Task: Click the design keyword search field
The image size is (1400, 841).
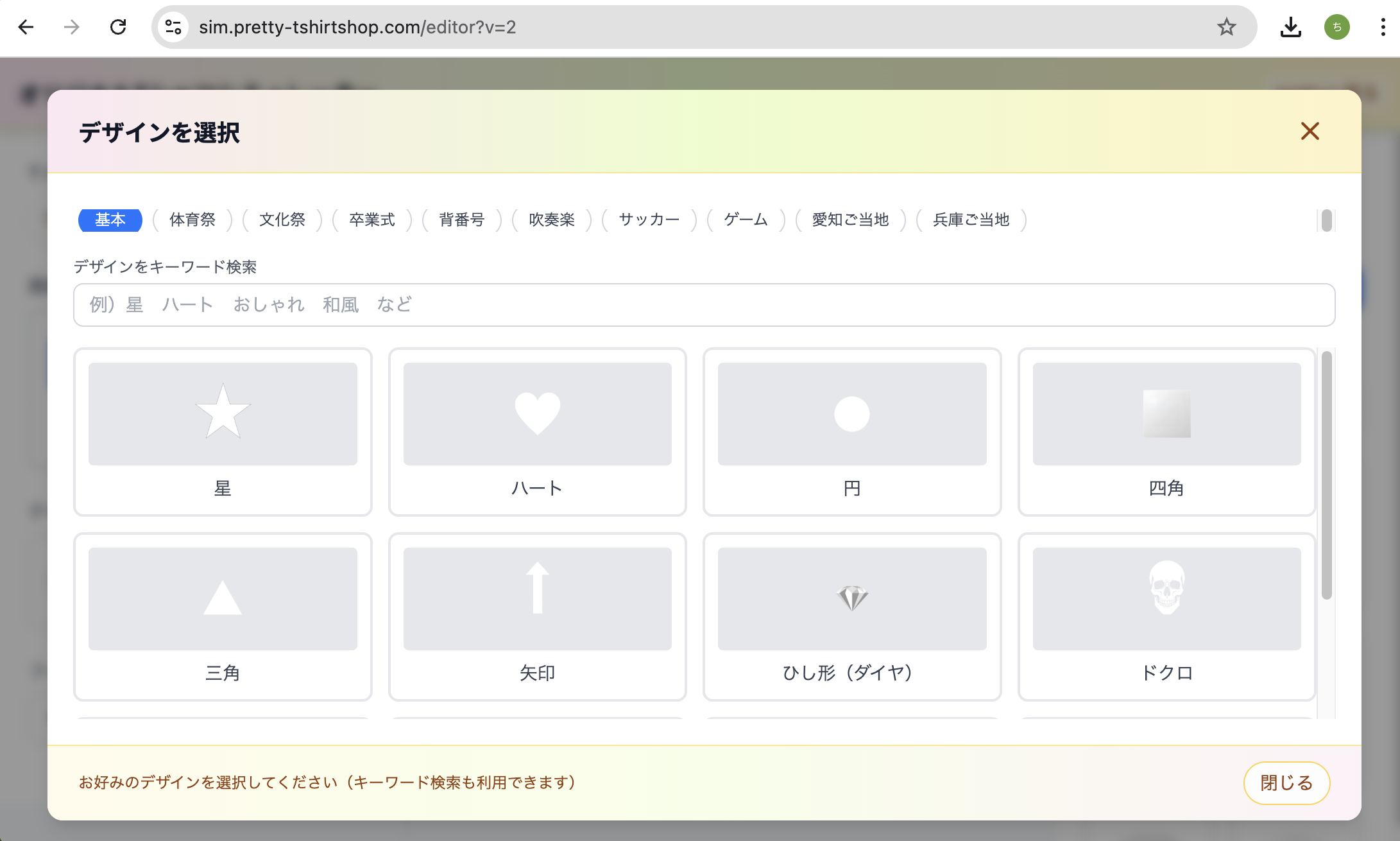Action: [x=704, y=305]
